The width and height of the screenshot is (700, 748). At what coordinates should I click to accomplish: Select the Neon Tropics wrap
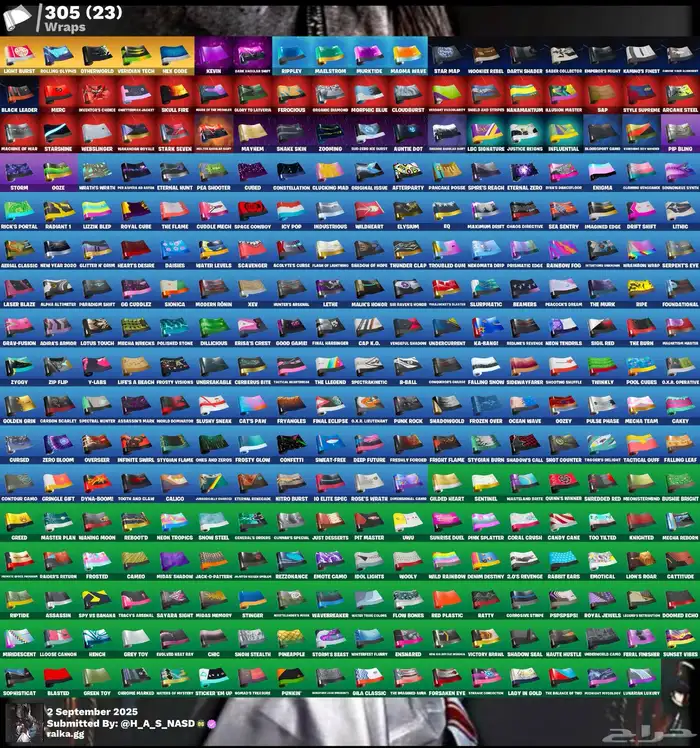pyautogui.click(x=175, y=522)
